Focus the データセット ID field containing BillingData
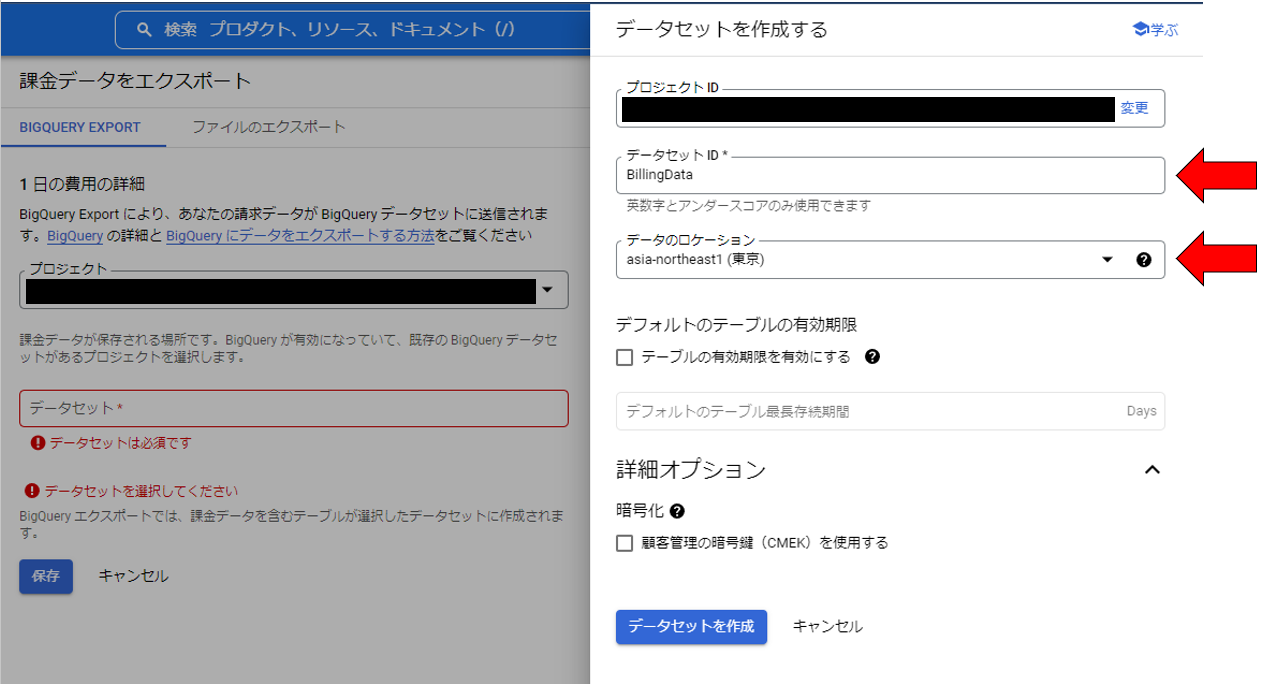 tap(890, 174)
